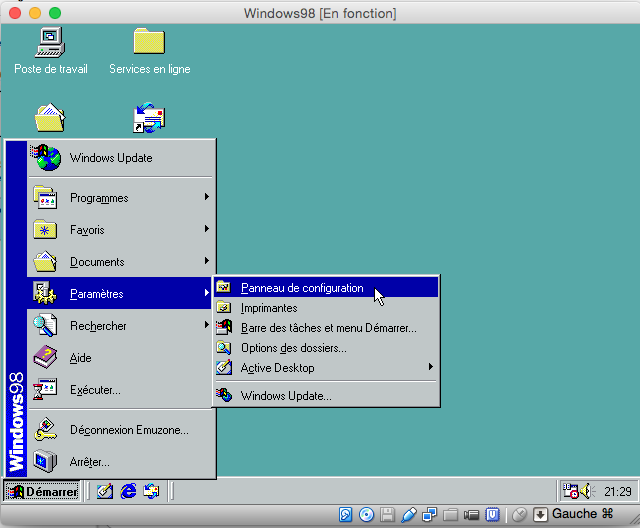Click the Déconnexion key icon
640x528 pixels.
(45, 429)
